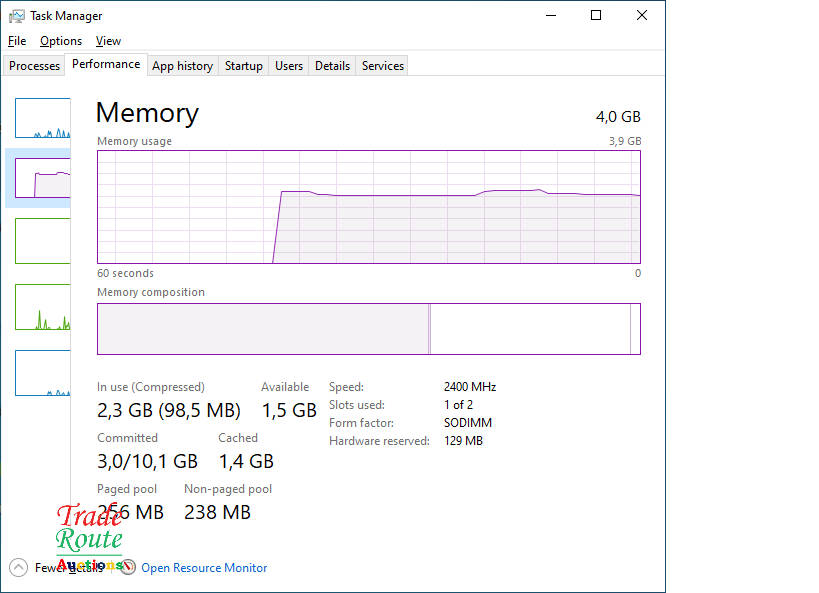The height and width of the screenshot is (593, 819).
Task: Open the Options menu
Action: [61, 41]
